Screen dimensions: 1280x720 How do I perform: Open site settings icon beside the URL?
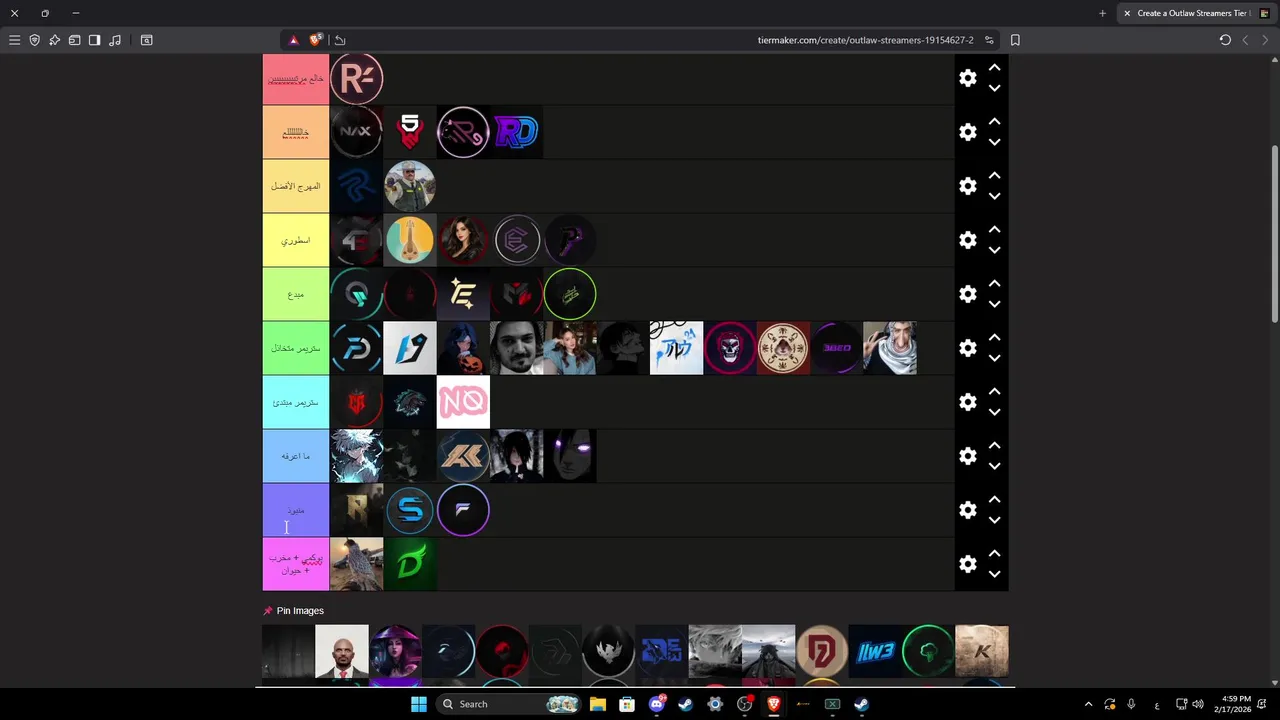point(989,40)
